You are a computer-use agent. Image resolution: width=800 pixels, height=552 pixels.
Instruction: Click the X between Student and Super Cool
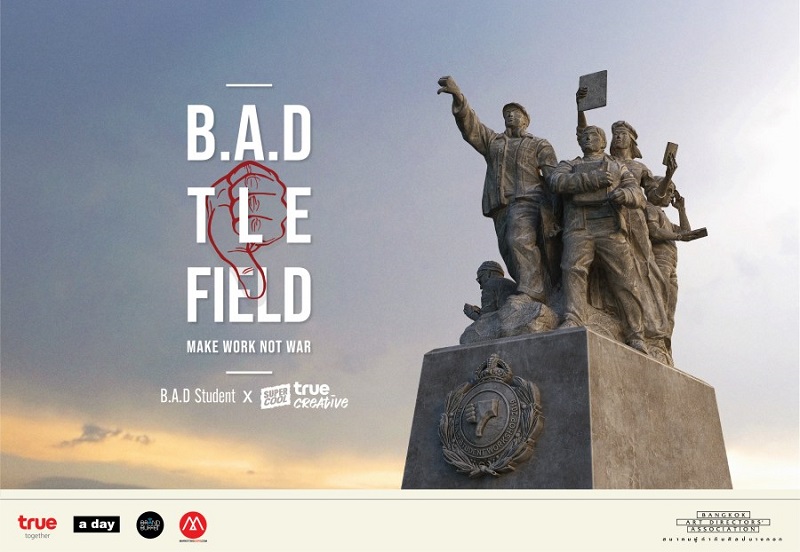click(248, 397)
